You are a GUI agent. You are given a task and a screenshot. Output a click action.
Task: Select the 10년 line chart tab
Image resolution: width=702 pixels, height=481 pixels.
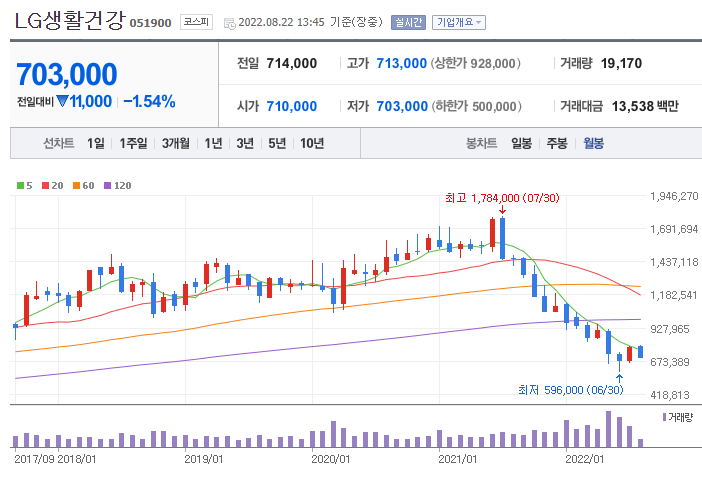click(312, 143)
